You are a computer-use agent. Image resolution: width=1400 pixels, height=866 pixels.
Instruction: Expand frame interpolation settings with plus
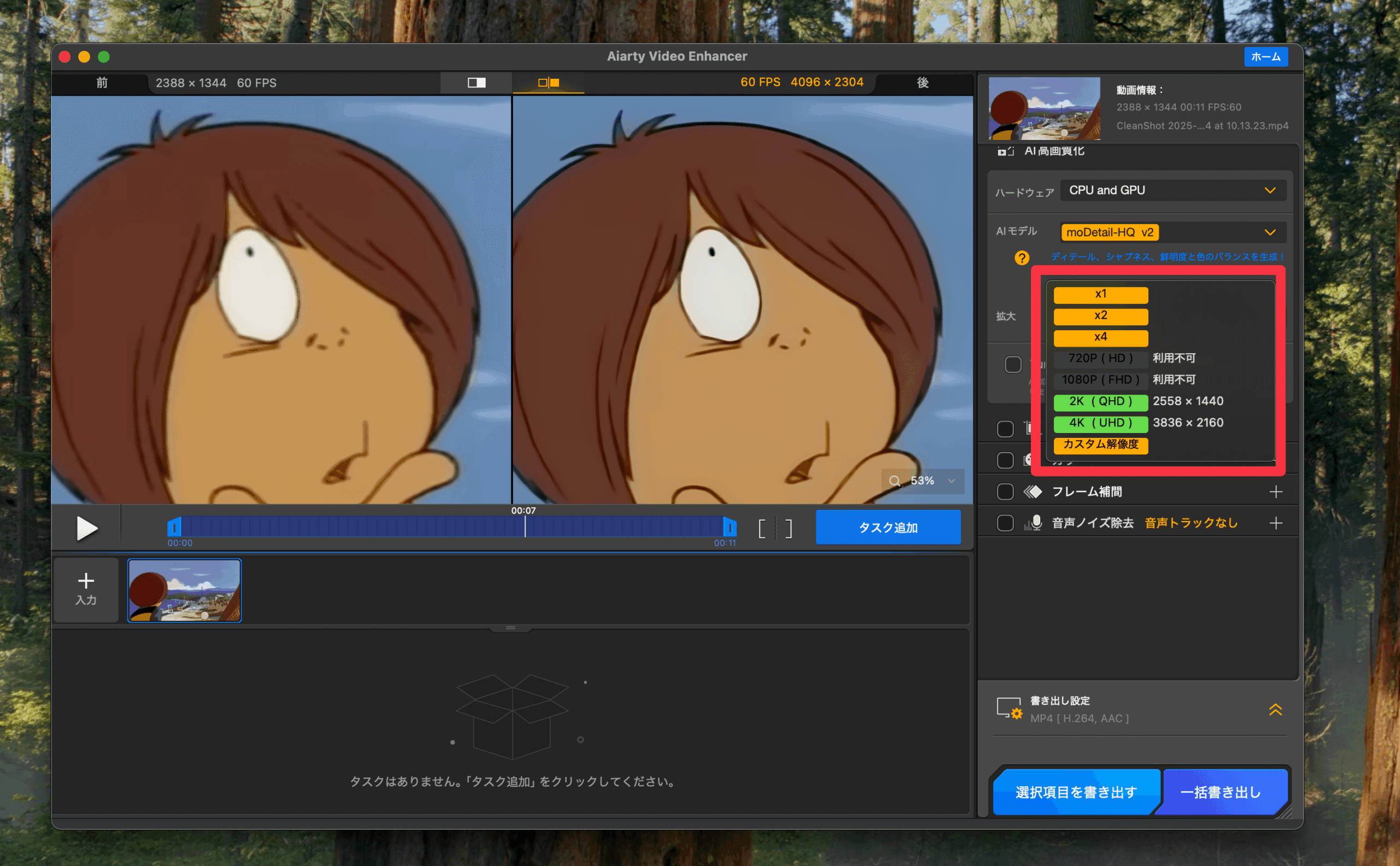point(1275,492)
